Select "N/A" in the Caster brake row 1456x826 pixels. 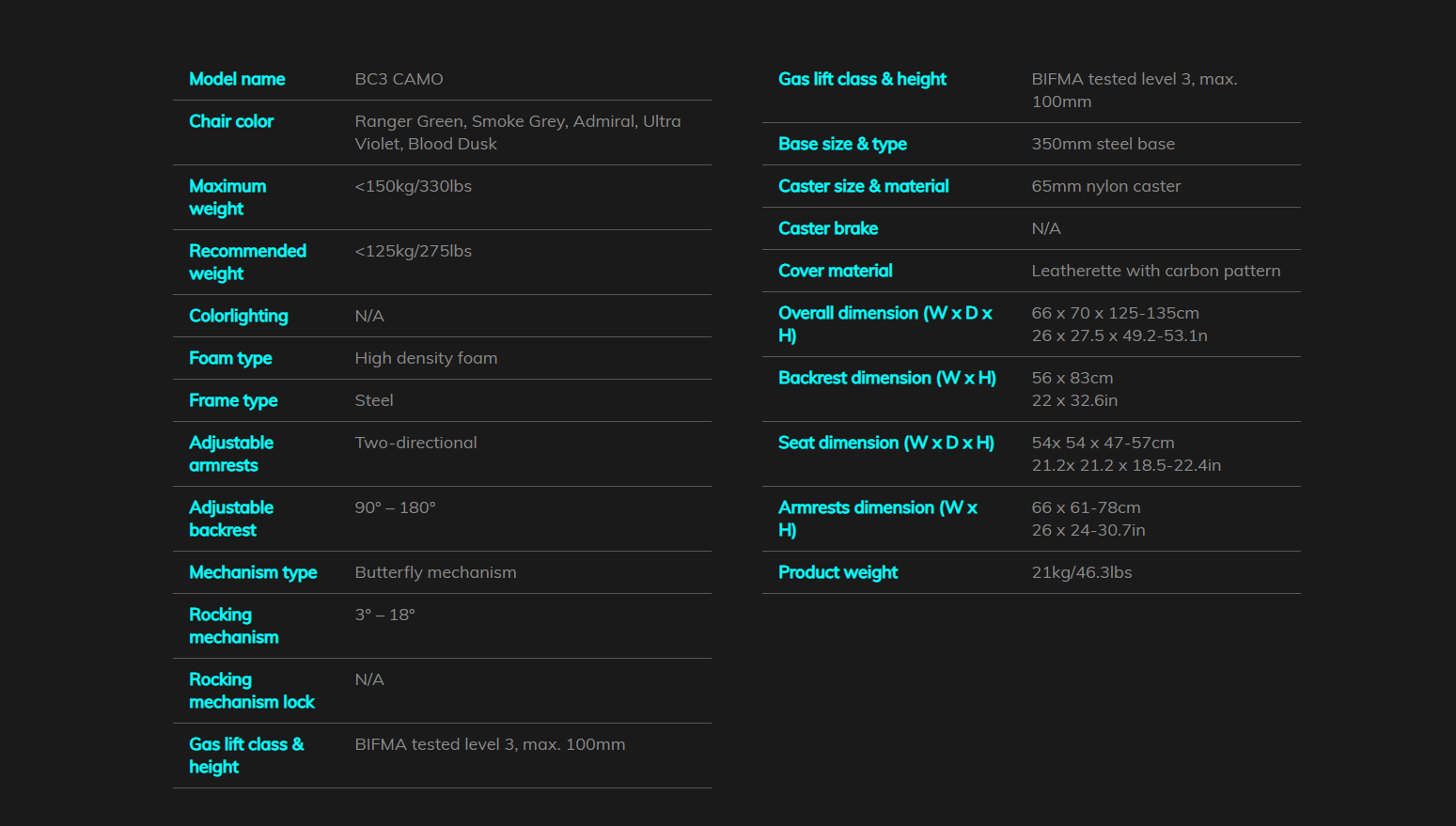pyautogui.click(x=1046, y=228)
